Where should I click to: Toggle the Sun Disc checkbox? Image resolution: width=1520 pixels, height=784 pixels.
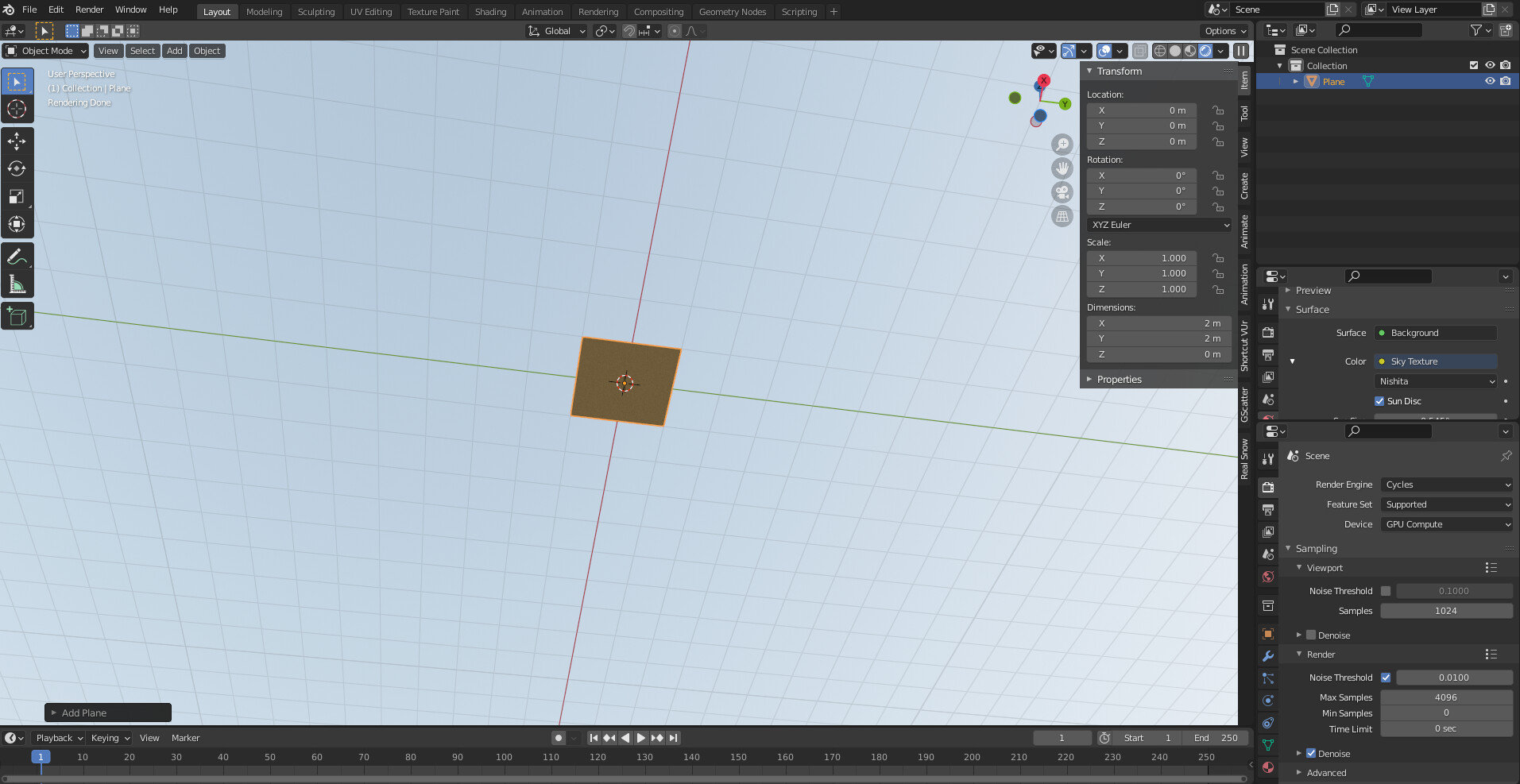pyautogui.click(x=1379, y=401)
